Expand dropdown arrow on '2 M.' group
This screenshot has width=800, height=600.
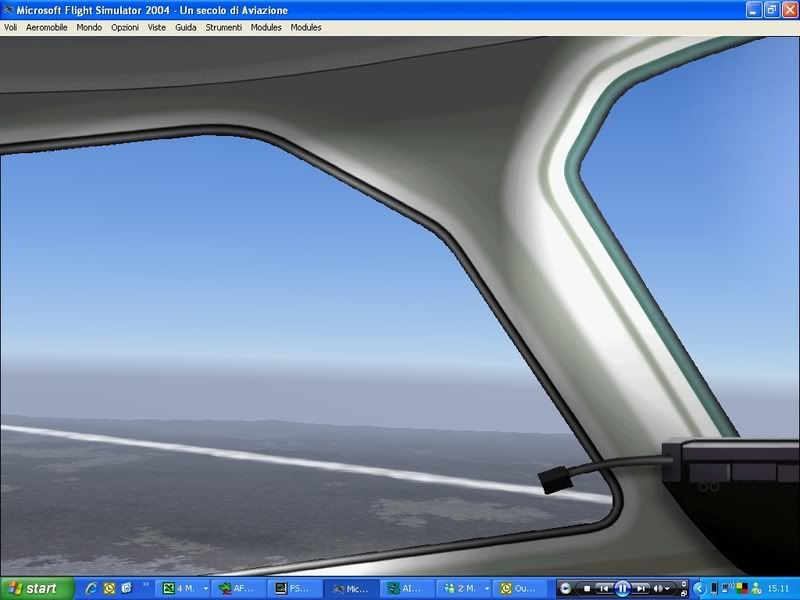(x=487, y=588)
